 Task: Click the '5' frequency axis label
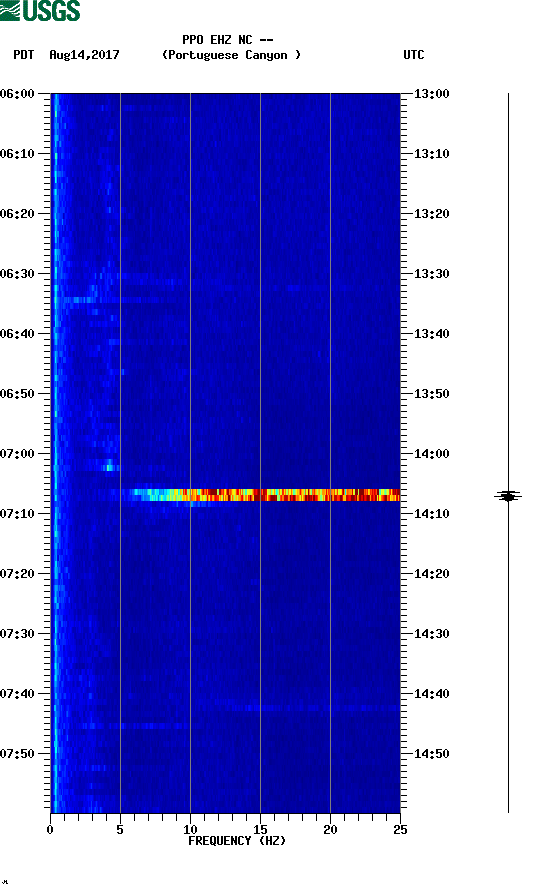point(120,830)
